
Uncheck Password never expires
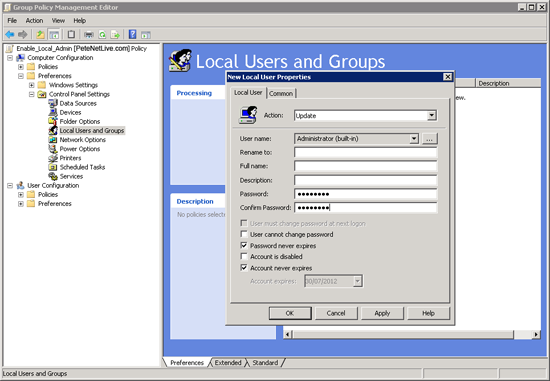coord(244,245)
